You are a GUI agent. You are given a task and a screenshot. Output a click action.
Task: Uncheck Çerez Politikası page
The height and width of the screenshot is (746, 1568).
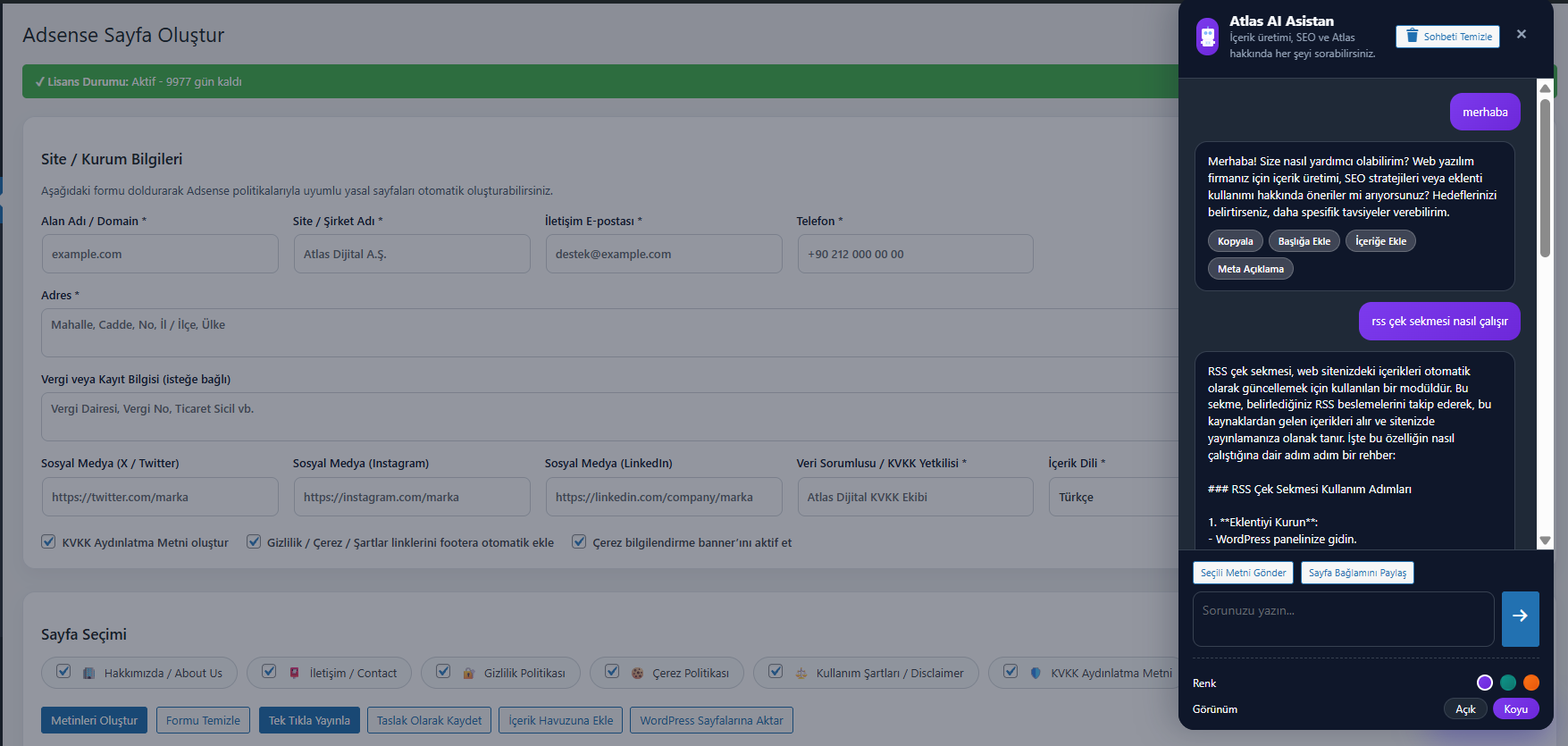pyautogui.click(x=612, y=671)
